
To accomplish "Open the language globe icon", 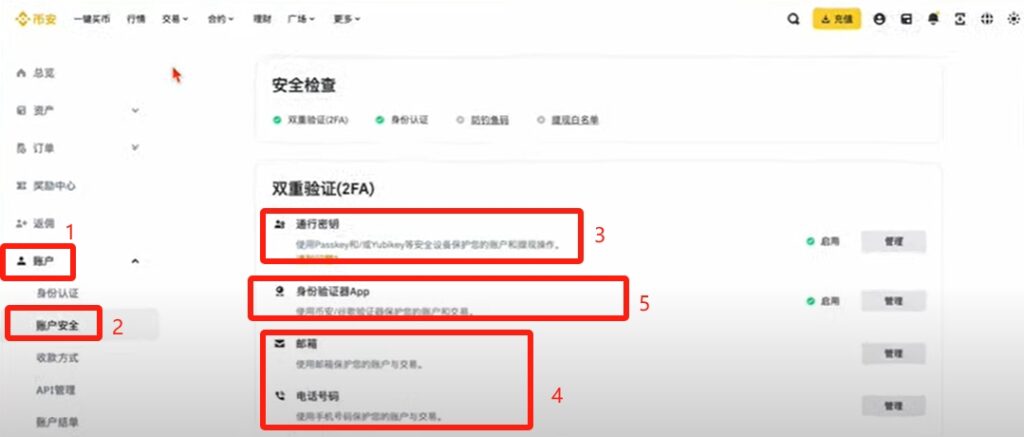I will pyautogui.click(x=987, y=20).
